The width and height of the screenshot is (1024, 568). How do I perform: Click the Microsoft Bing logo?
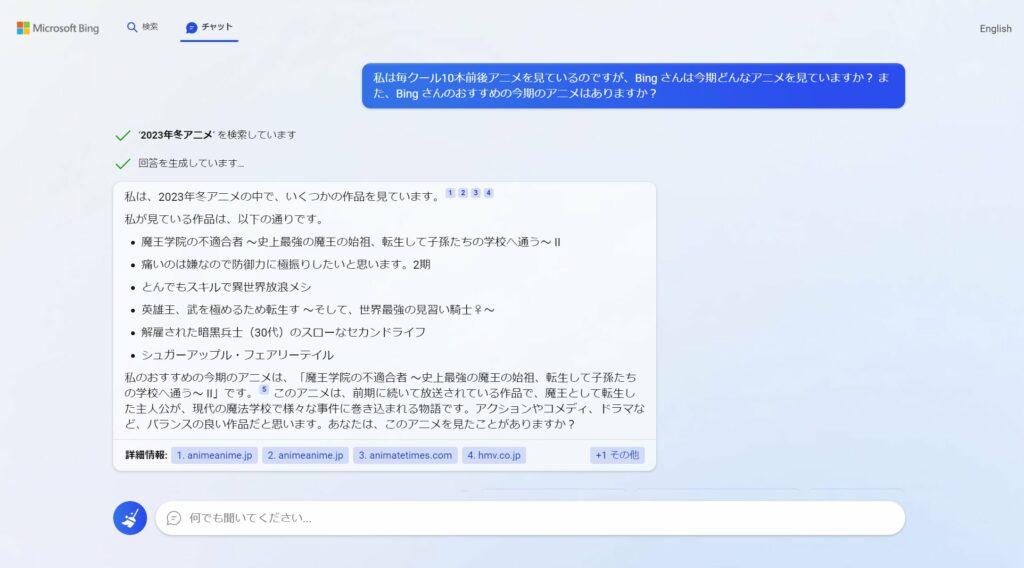[x=57, y=28]
